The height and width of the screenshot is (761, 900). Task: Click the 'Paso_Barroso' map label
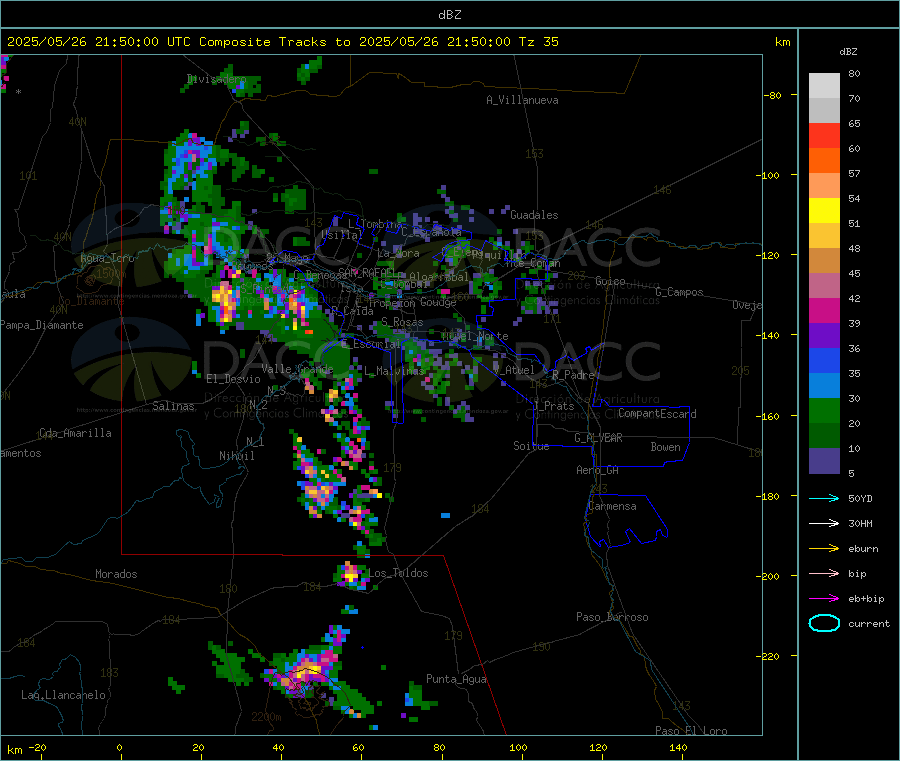pyautogui.click(x=612, y=617)
